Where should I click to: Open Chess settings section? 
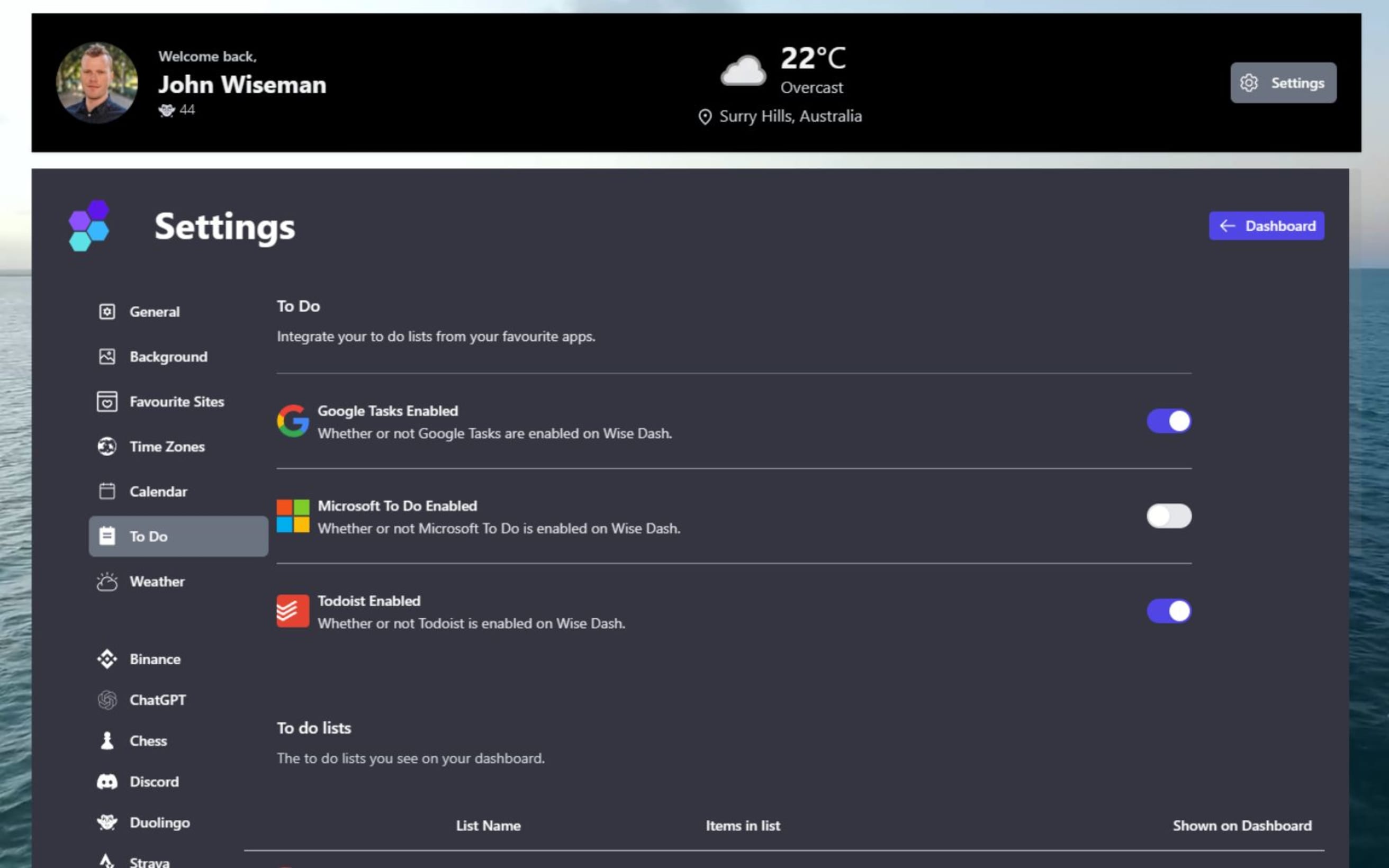click(x=148, y=740)
